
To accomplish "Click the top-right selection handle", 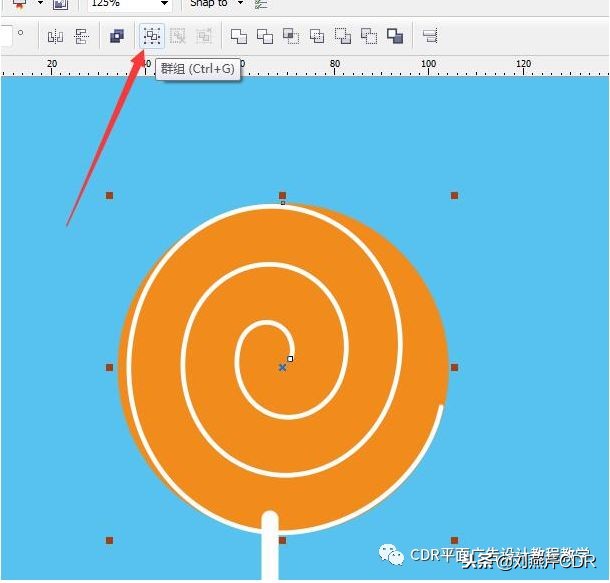I will [x=454, y=195].
